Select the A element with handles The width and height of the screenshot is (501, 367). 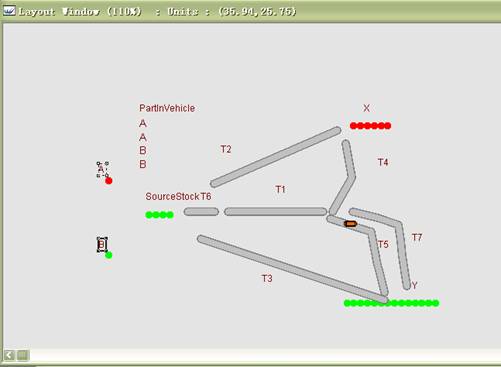(102, 169)
